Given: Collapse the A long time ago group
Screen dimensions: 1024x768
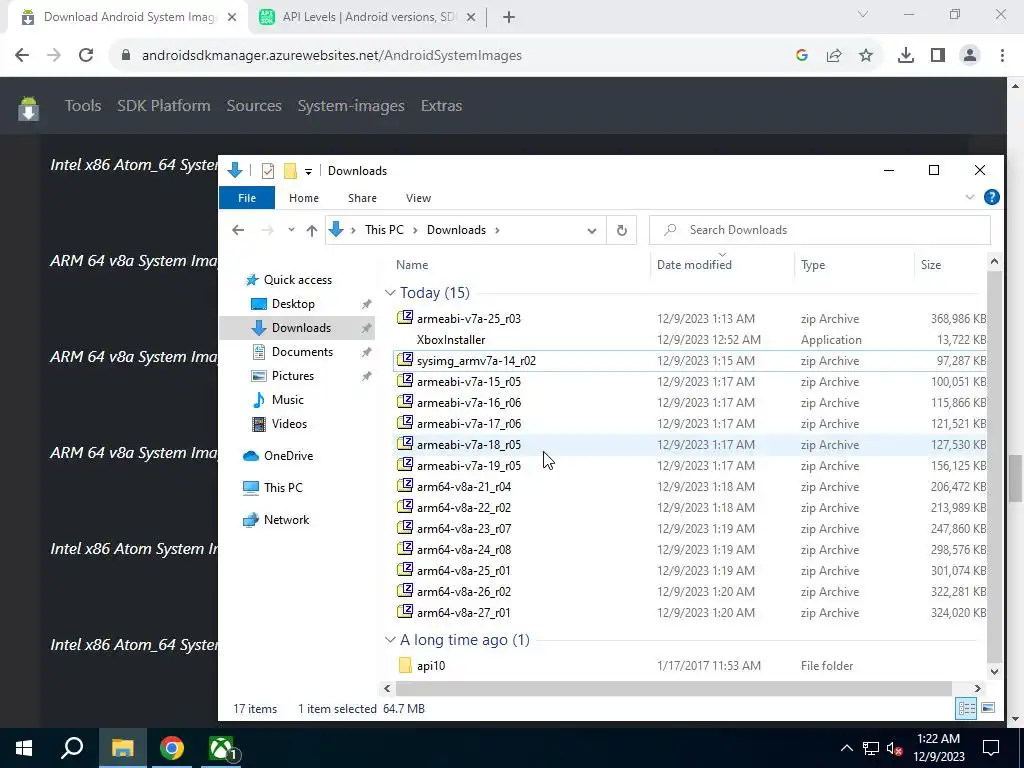Looking at the screenshot, I should click(391, 640).
